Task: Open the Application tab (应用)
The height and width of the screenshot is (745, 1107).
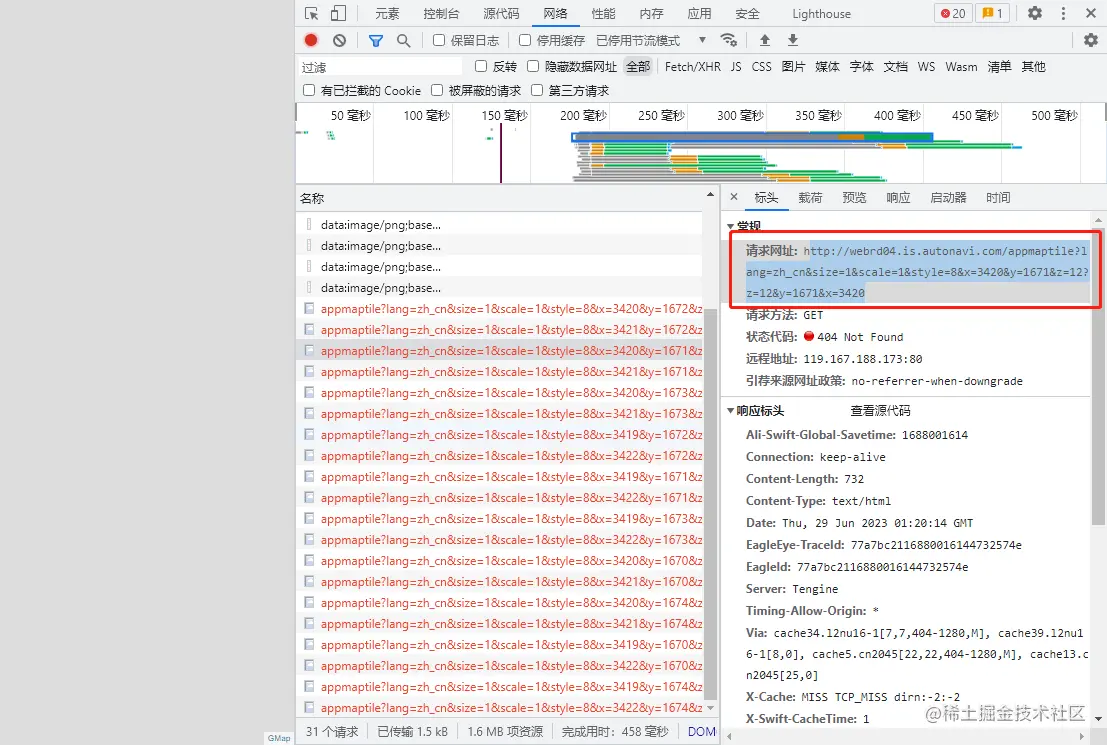Action: [699, 13]
